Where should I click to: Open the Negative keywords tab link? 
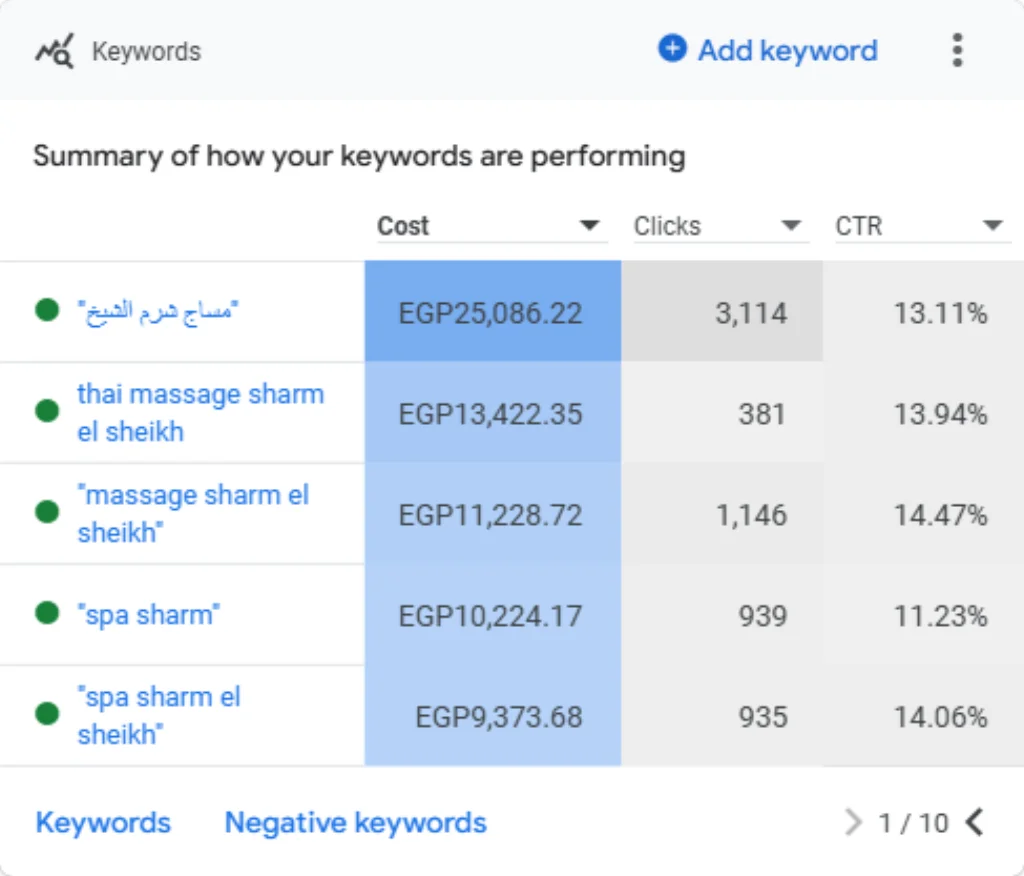tap(355, 822)
